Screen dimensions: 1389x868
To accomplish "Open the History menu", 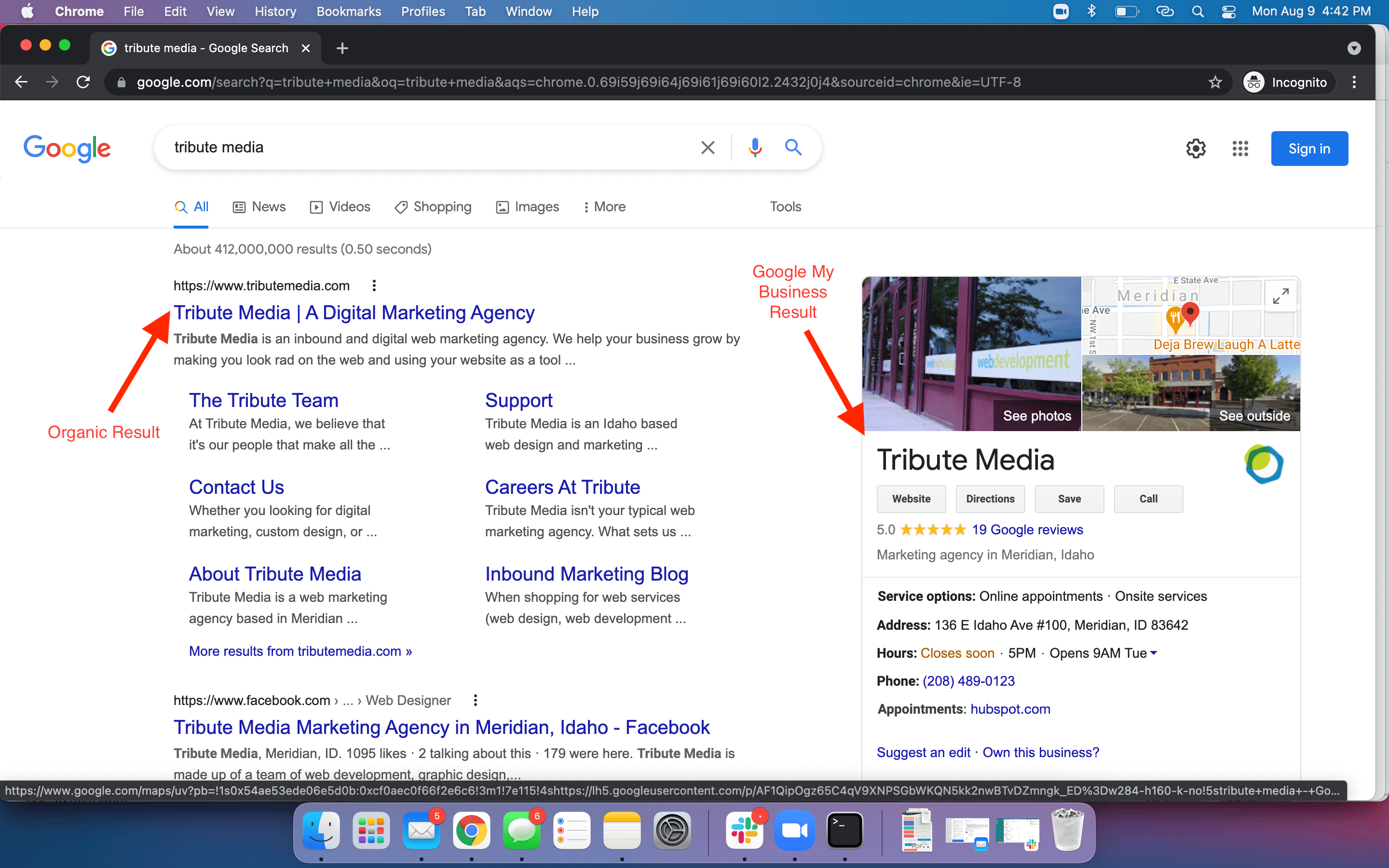I will (x=275, y=12).
